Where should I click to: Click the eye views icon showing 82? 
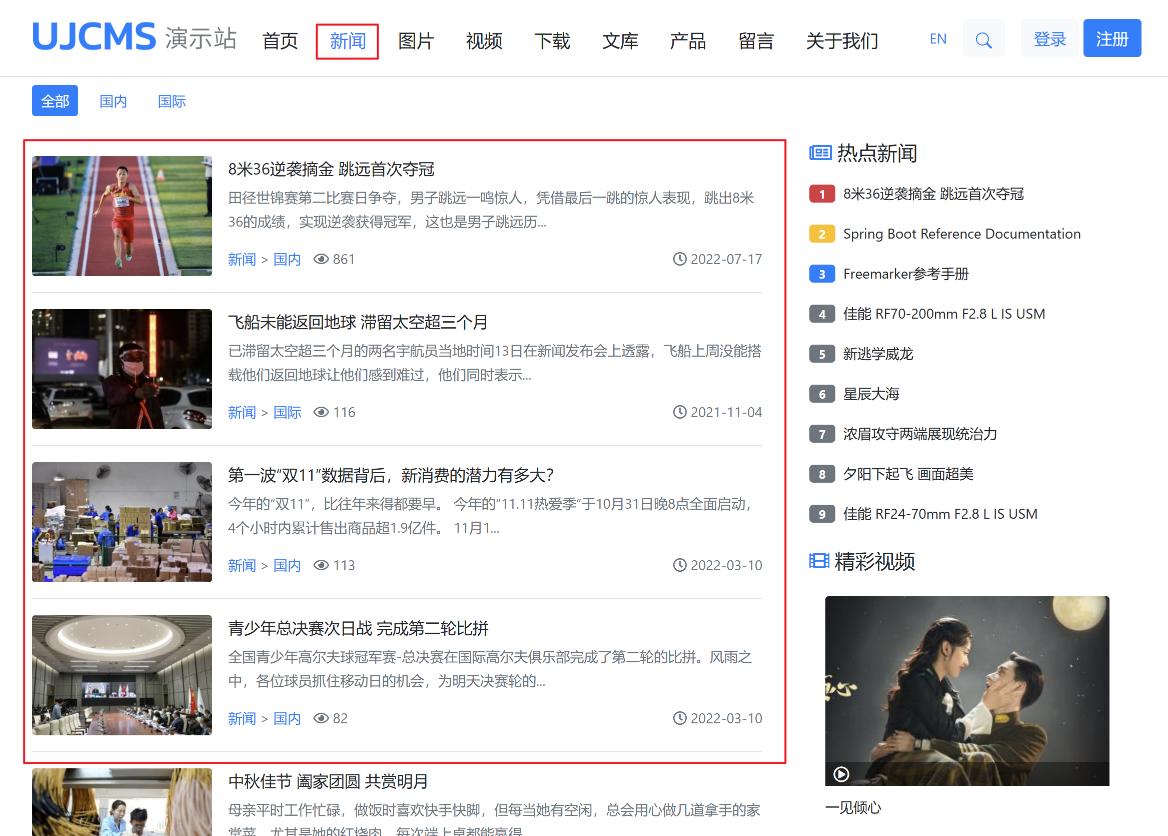[321, 718]
